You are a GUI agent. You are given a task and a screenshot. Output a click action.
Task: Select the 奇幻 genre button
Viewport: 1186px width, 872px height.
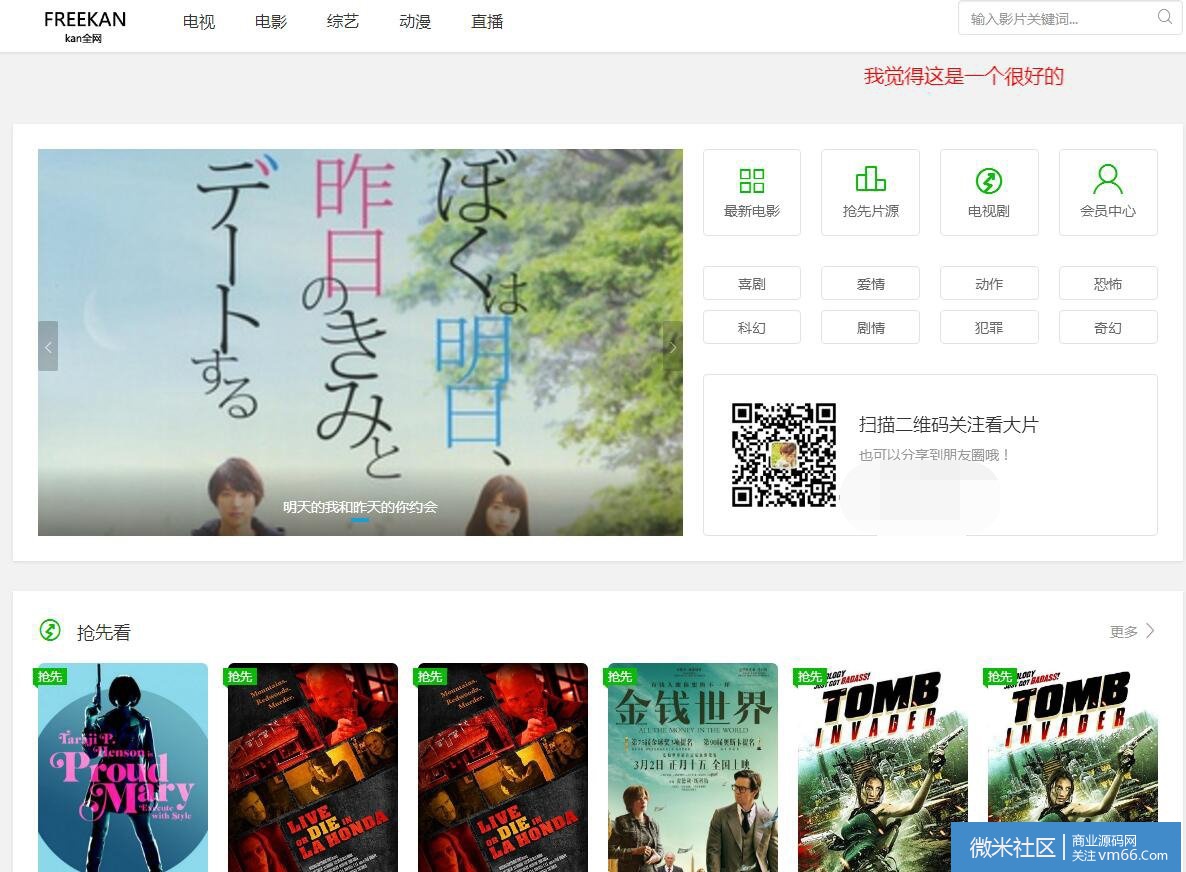(1108, 327)
